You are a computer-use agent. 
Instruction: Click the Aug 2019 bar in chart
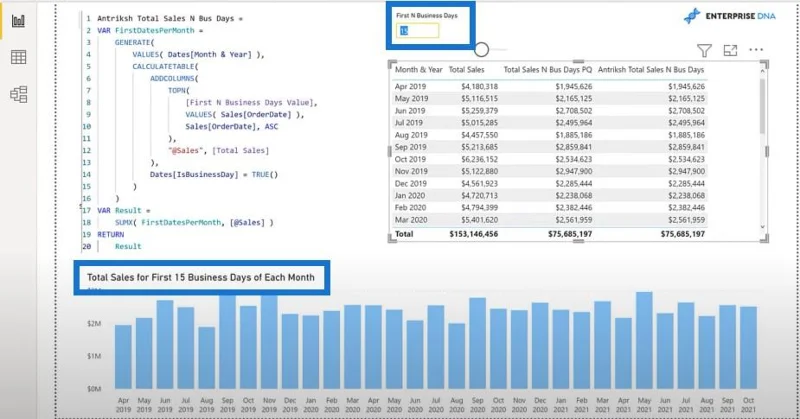point(207,358)
